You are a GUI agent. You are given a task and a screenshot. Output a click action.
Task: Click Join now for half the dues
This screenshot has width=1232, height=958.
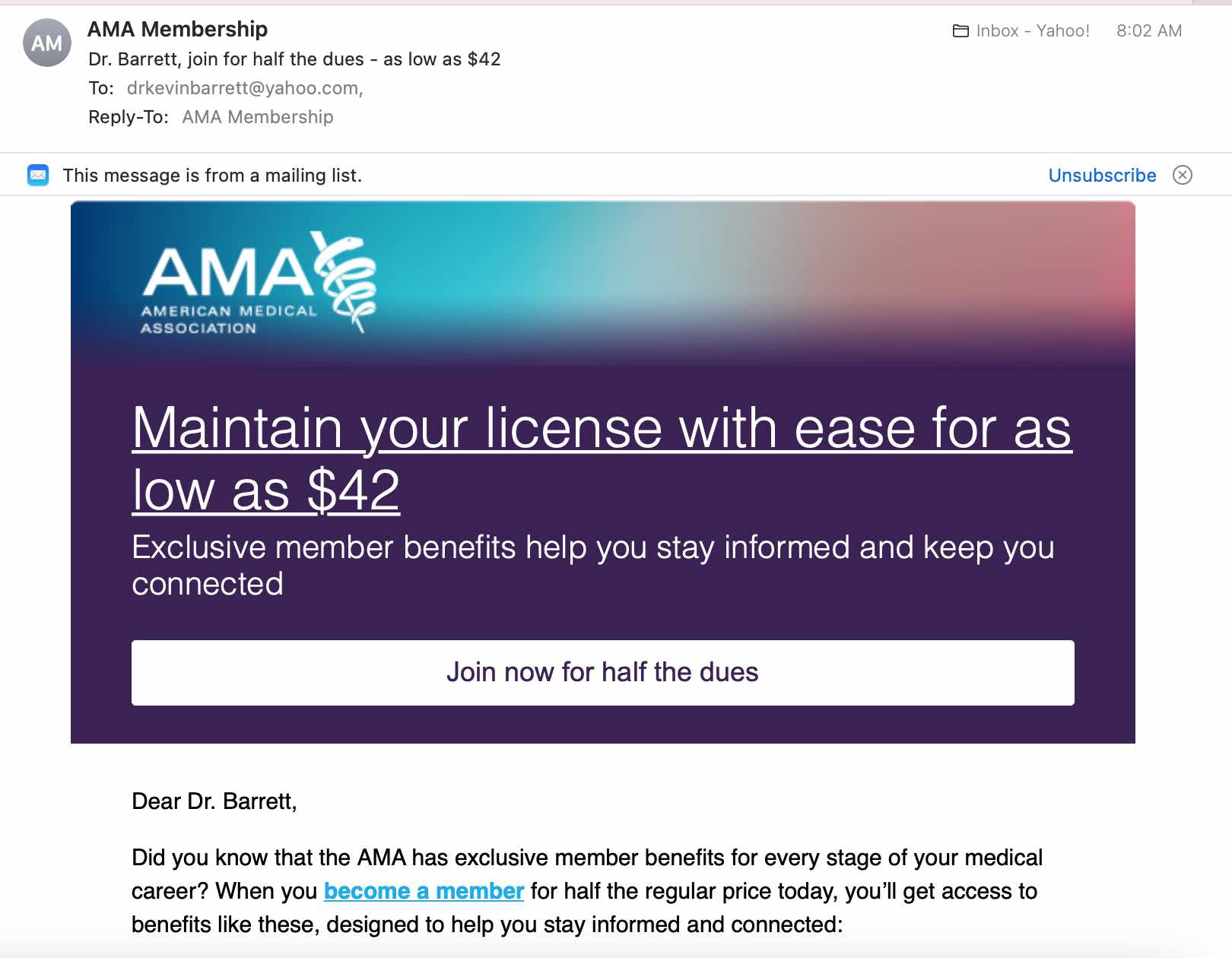click(x=602, y=673)
